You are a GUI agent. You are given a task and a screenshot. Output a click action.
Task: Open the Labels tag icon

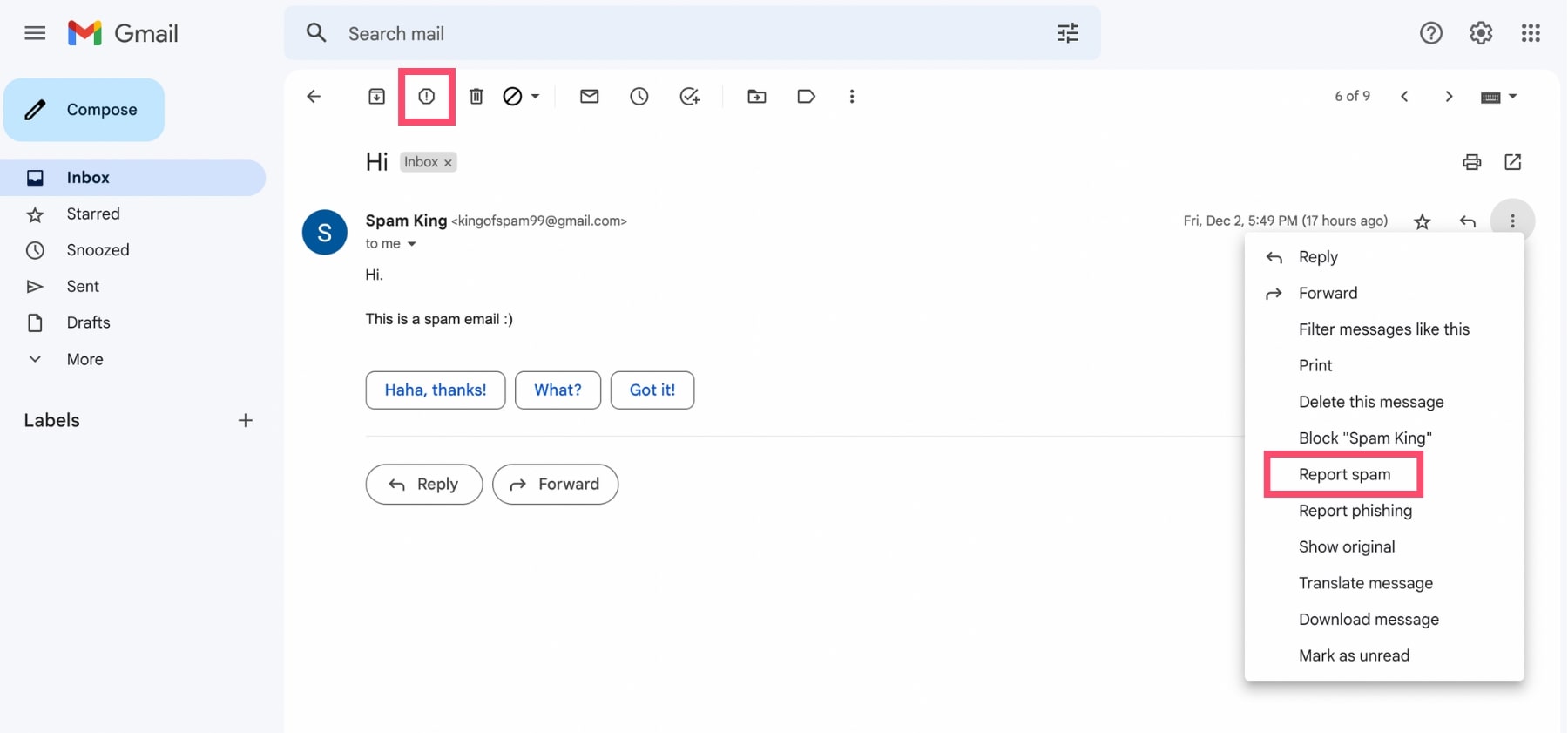click(x=807, y=97)
